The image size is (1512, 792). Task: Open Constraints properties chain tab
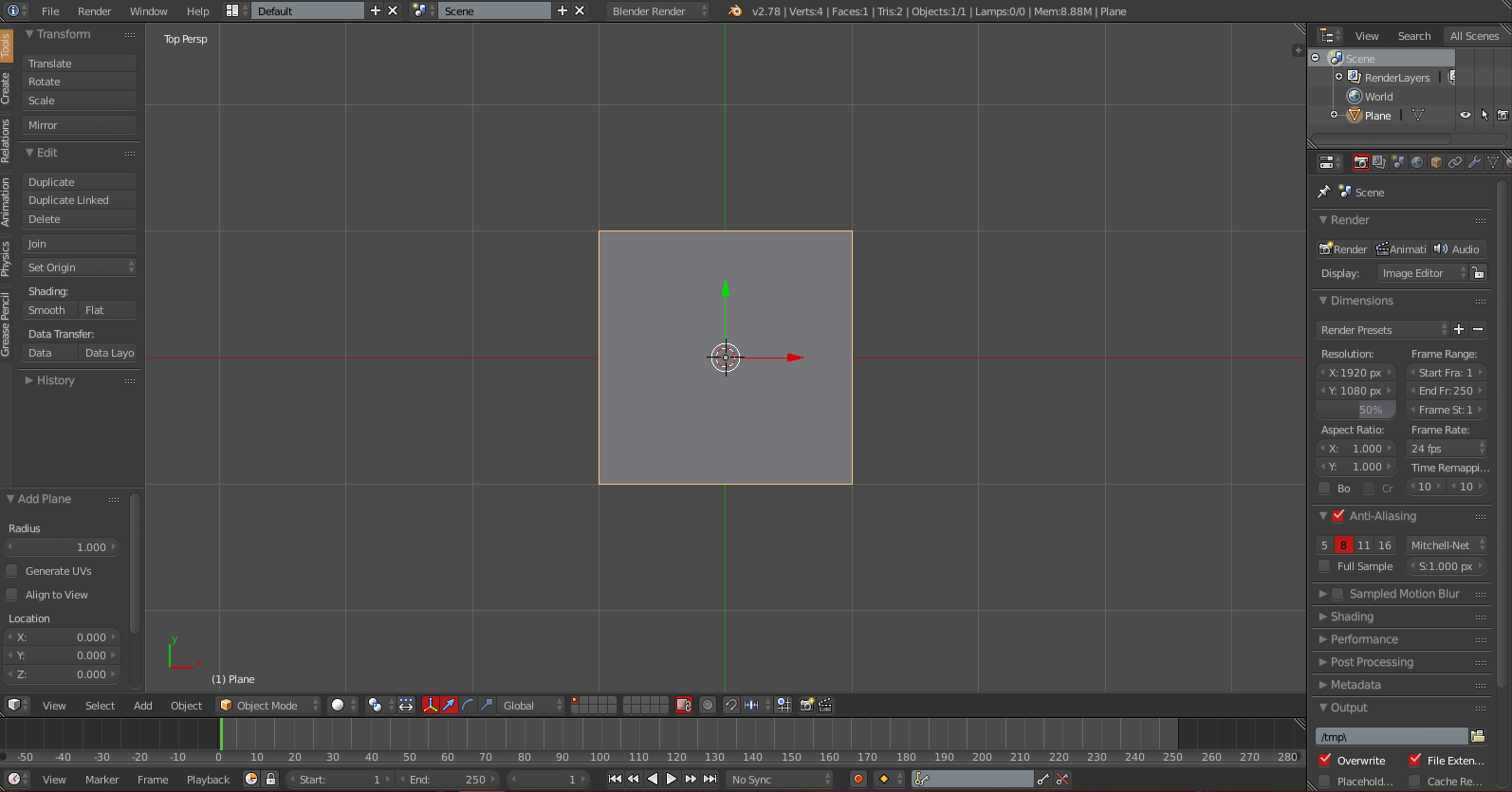(x=1455, y=162)
